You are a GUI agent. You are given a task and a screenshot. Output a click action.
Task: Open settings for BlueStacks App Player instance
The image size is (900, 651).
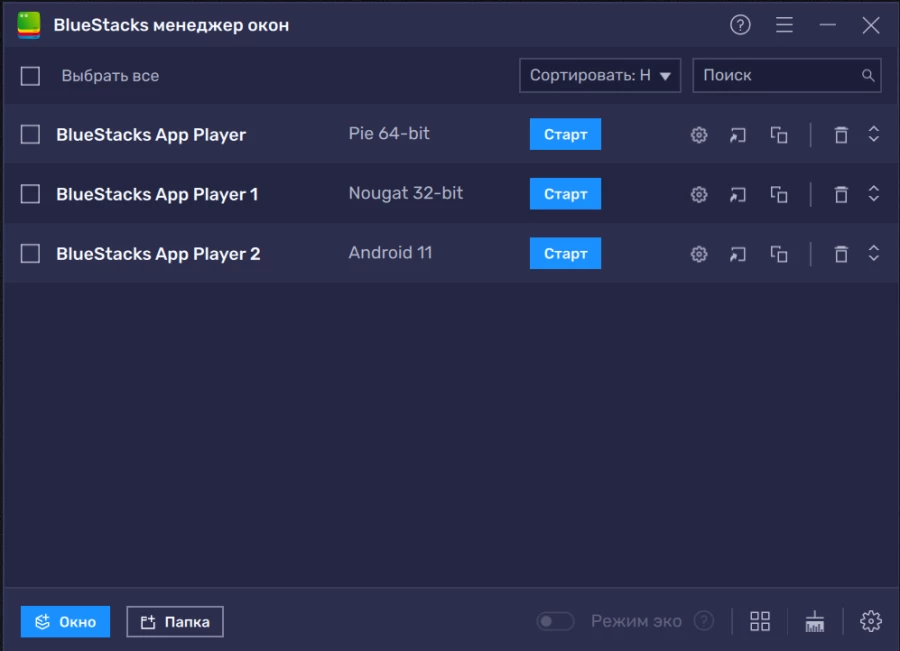point(698,134)
